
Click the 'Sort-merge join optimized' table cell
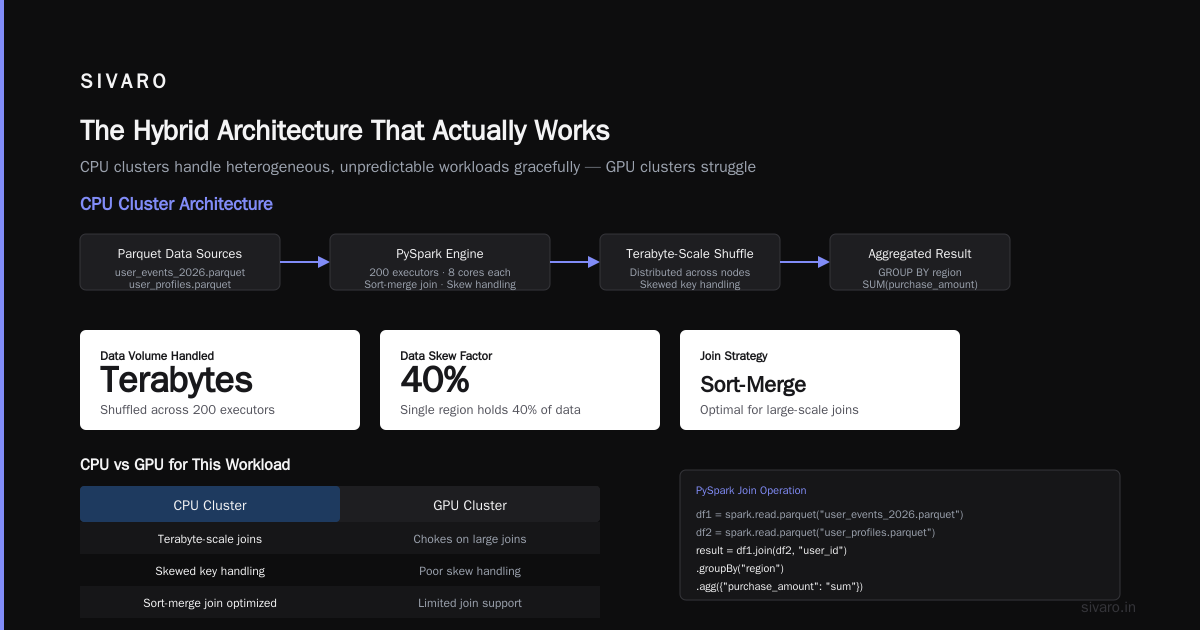coord(210,603)
